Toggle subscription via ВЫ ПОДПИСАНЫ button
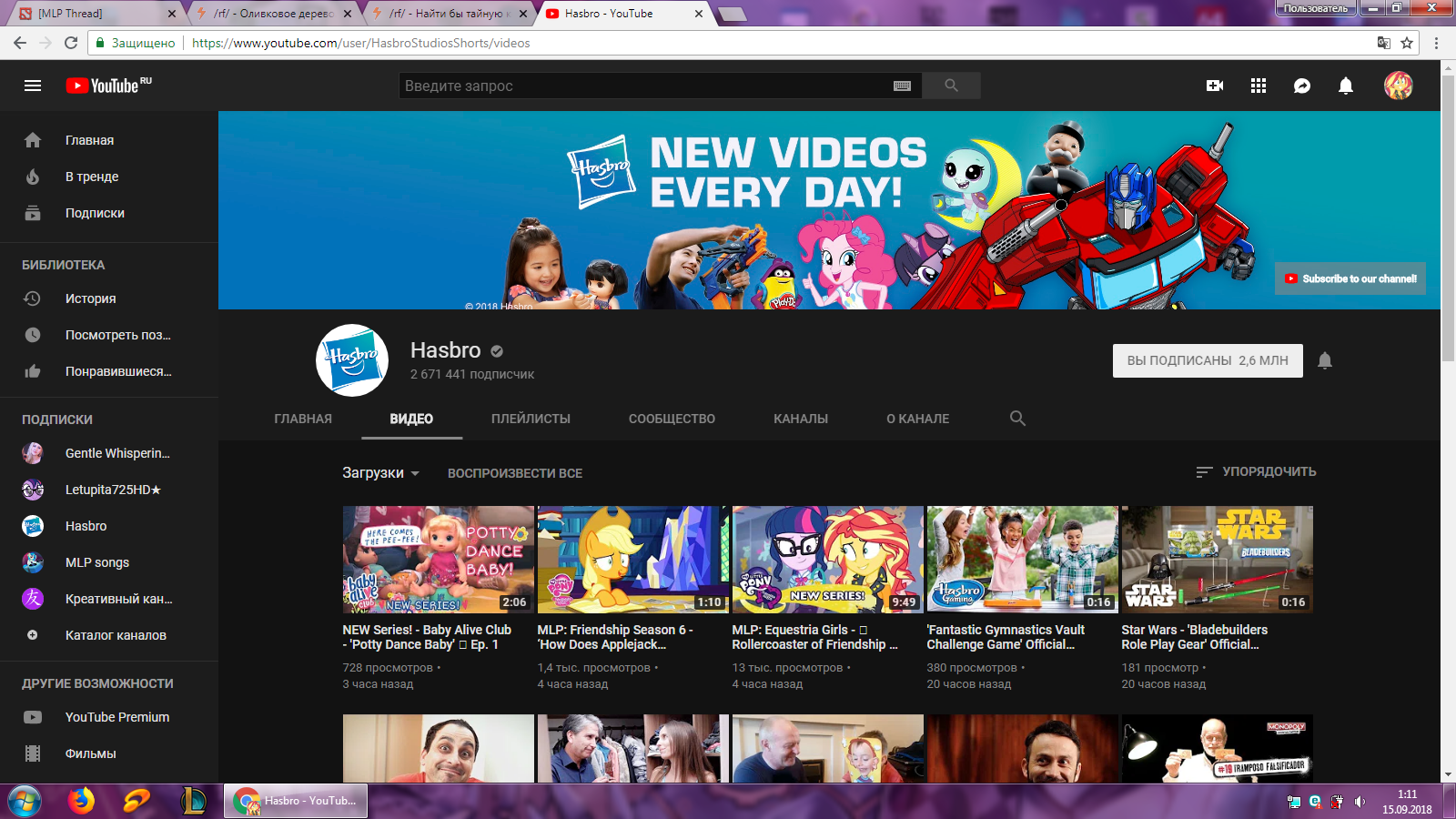1456x819 pixels. (x=1207, y=360)
